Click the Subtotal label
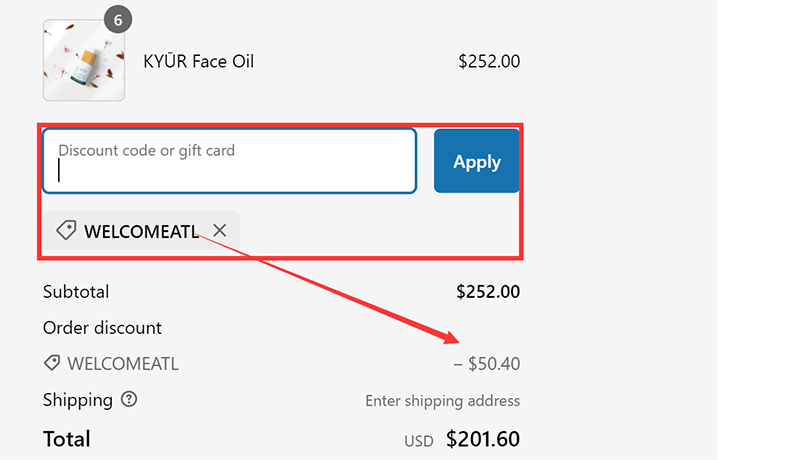The image size is (800, 460). (76, 292)
